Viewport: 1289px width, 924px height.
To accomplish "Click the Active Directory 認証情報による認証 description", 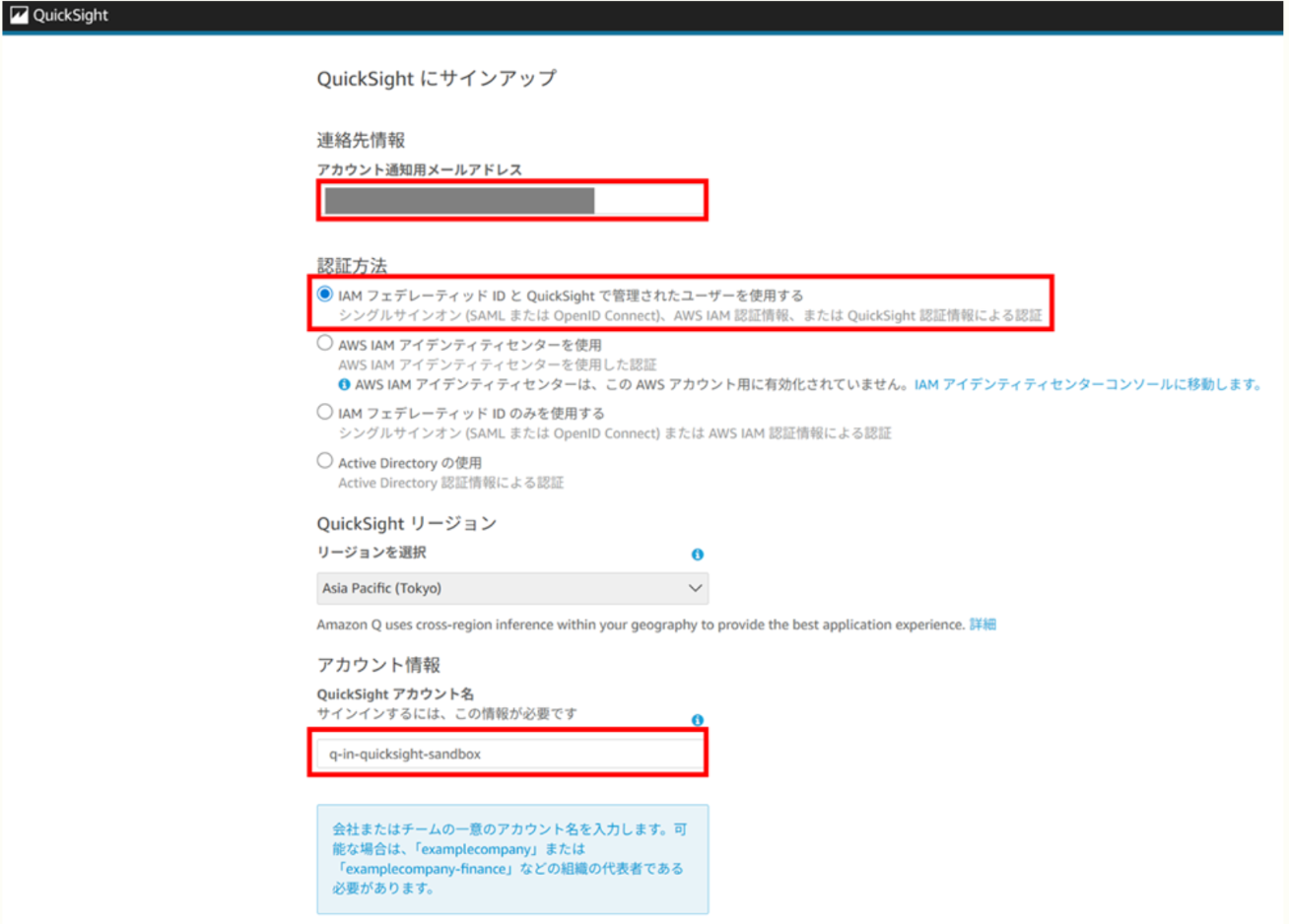I will [x=450, y=483].
